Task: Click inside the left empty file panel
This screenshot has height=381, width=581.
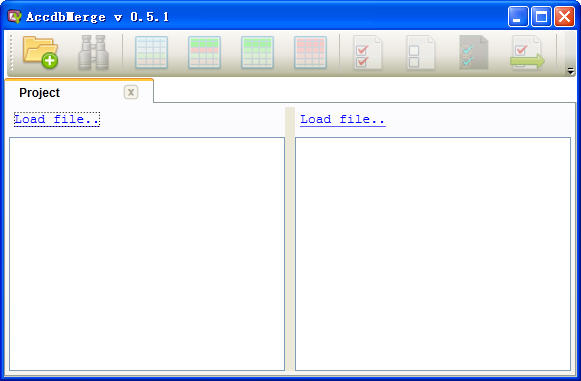Action: 147,254
